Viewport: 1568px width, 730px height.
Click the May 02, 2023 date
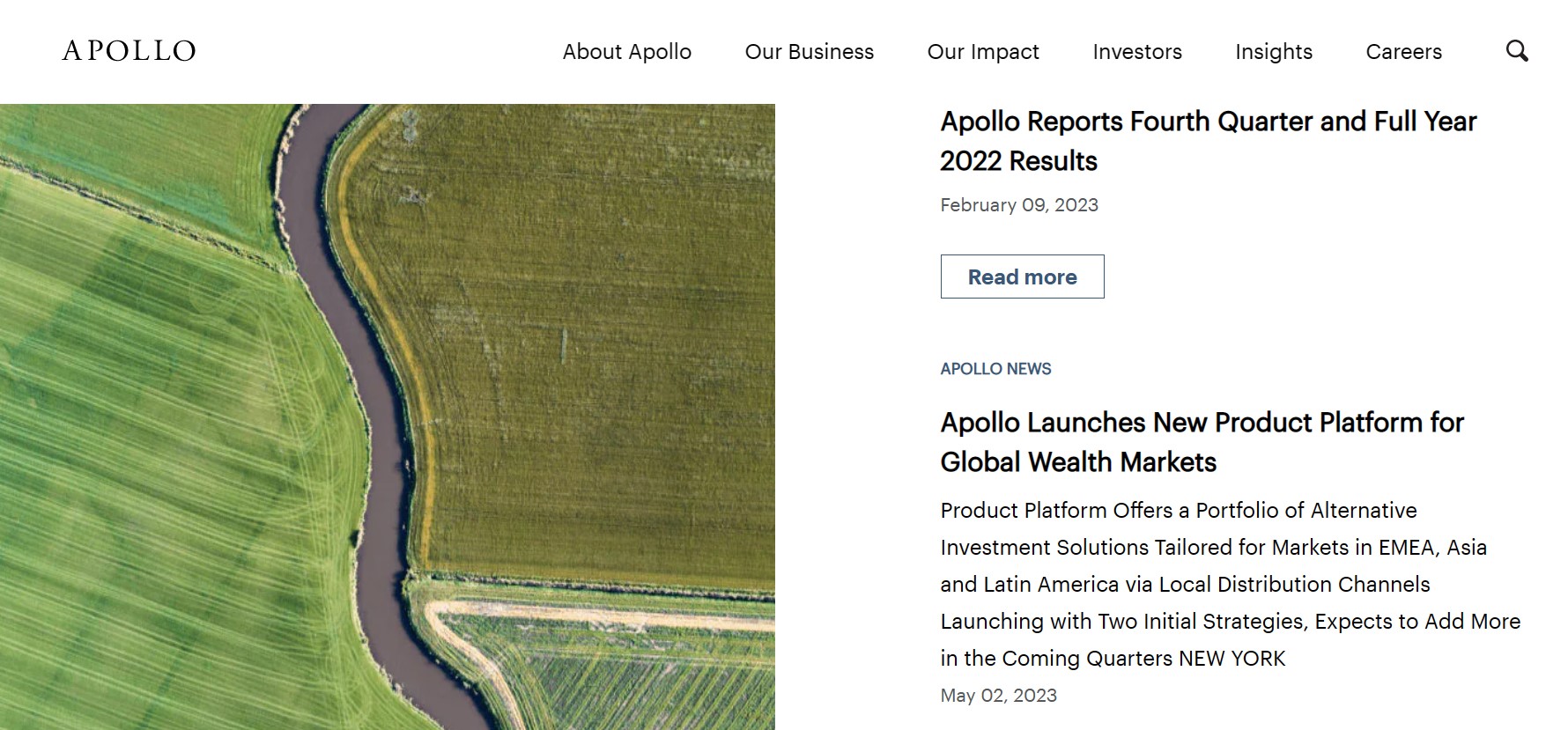tap(998, 696)
